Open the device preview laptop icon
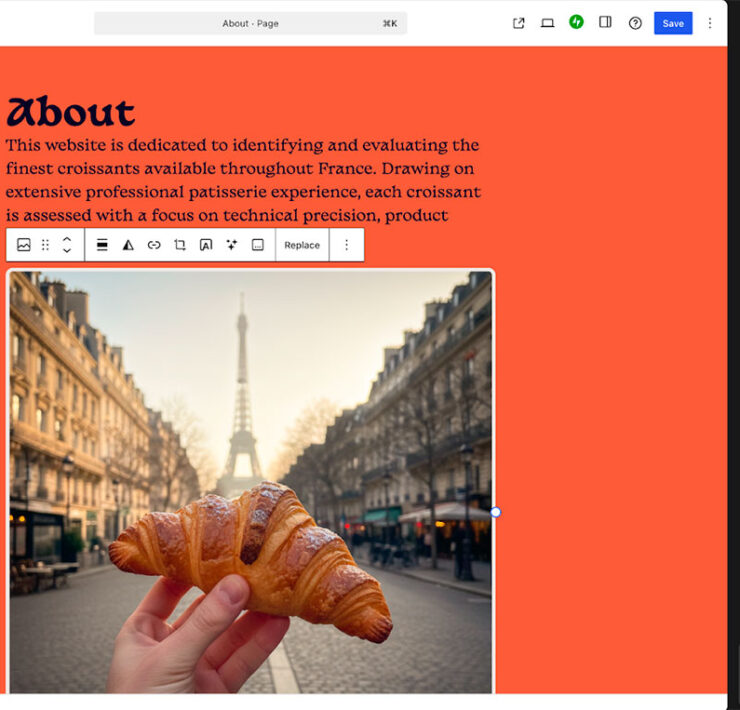Image resolution: width=740 pixels, height=710 pixels. [x=547, y=23]
